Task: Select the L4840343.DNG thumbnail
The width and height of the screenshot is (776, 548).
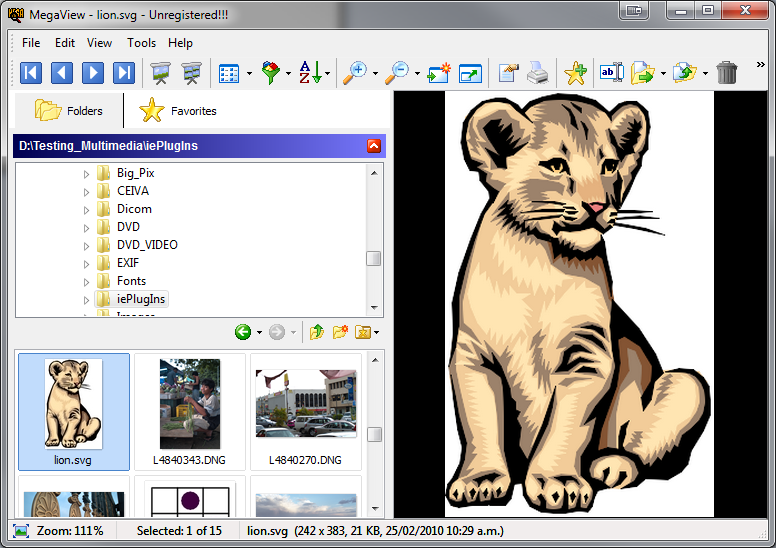Action: pos(190,411)
